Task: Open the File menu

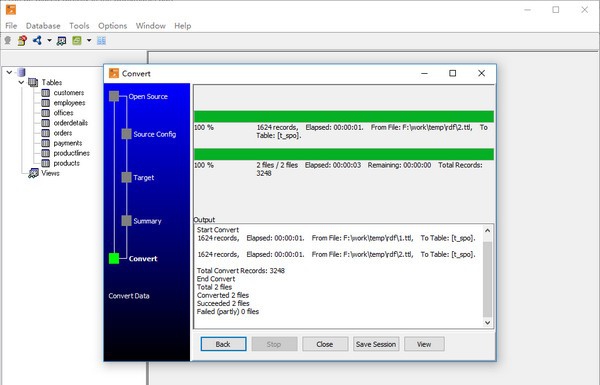Action: (x=11, y=26)
